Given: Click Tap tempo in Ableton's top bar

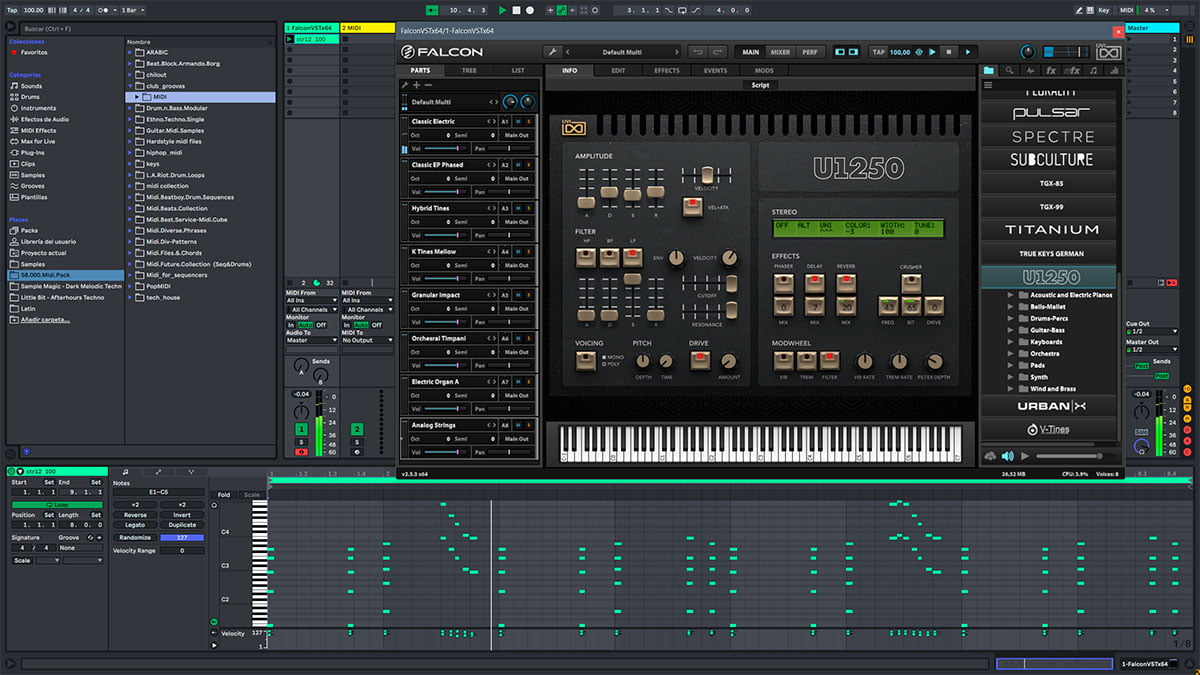Looking at the screenshot, I should tap(12, 10).
